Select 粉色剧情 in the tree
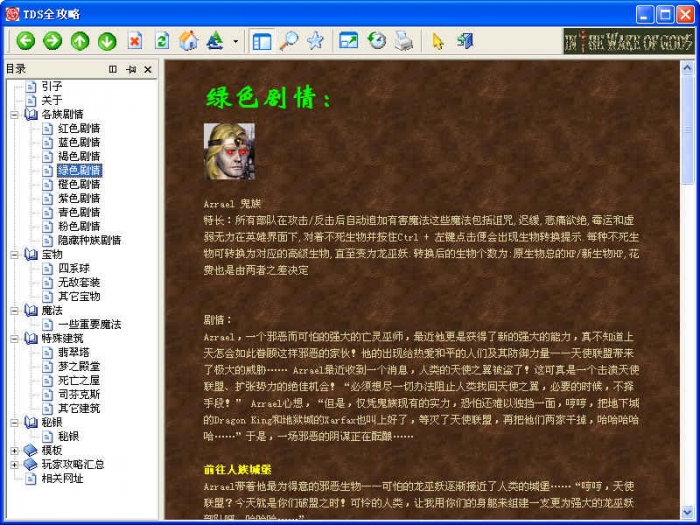The height and width of the screenshot is (525, 700). (x=79, y=226)
